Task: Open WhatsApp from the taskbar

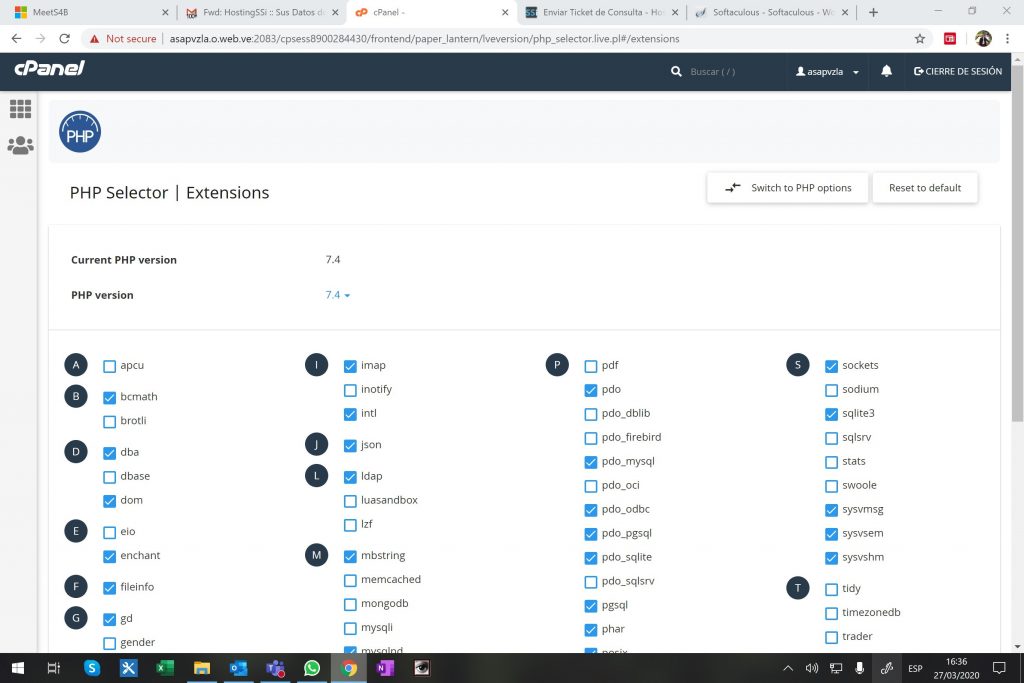Action: point(312,668)
